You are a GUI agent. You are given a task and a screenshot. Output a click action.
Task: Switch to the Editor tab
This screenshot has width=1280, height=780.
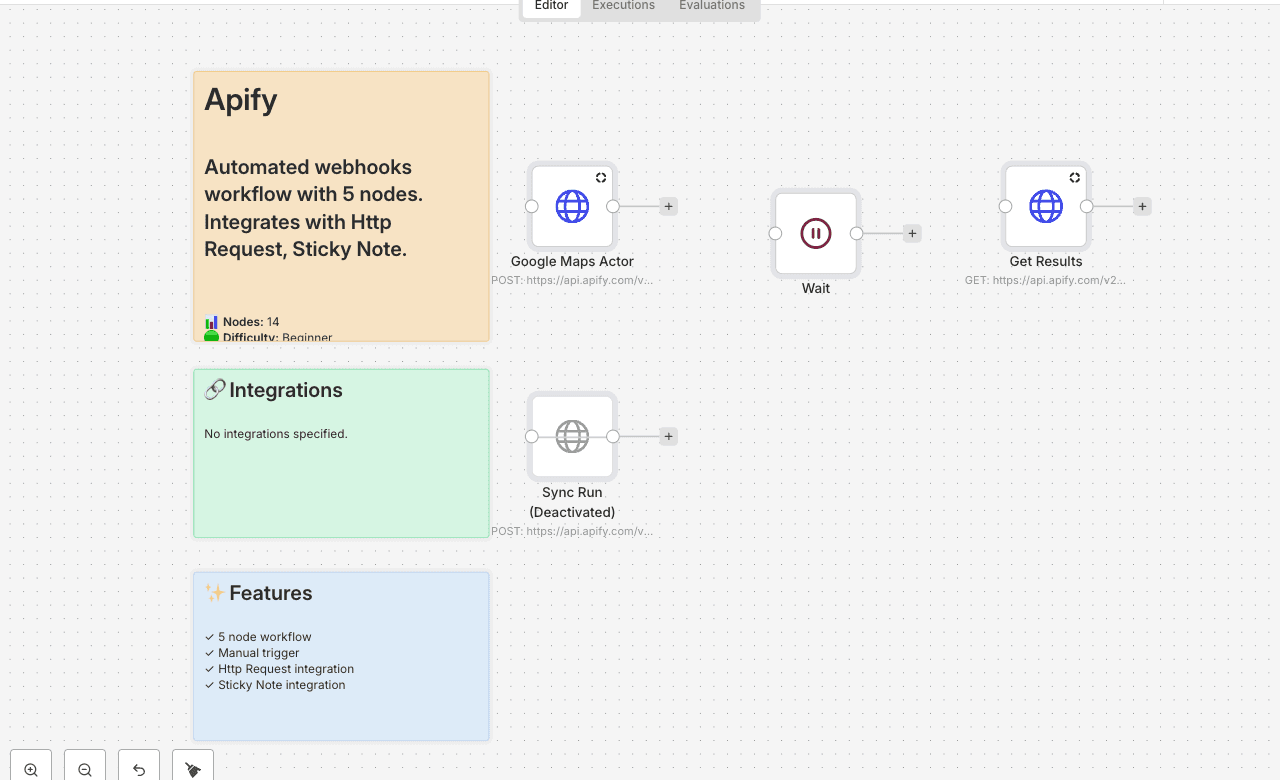click(x=551, y=6)
